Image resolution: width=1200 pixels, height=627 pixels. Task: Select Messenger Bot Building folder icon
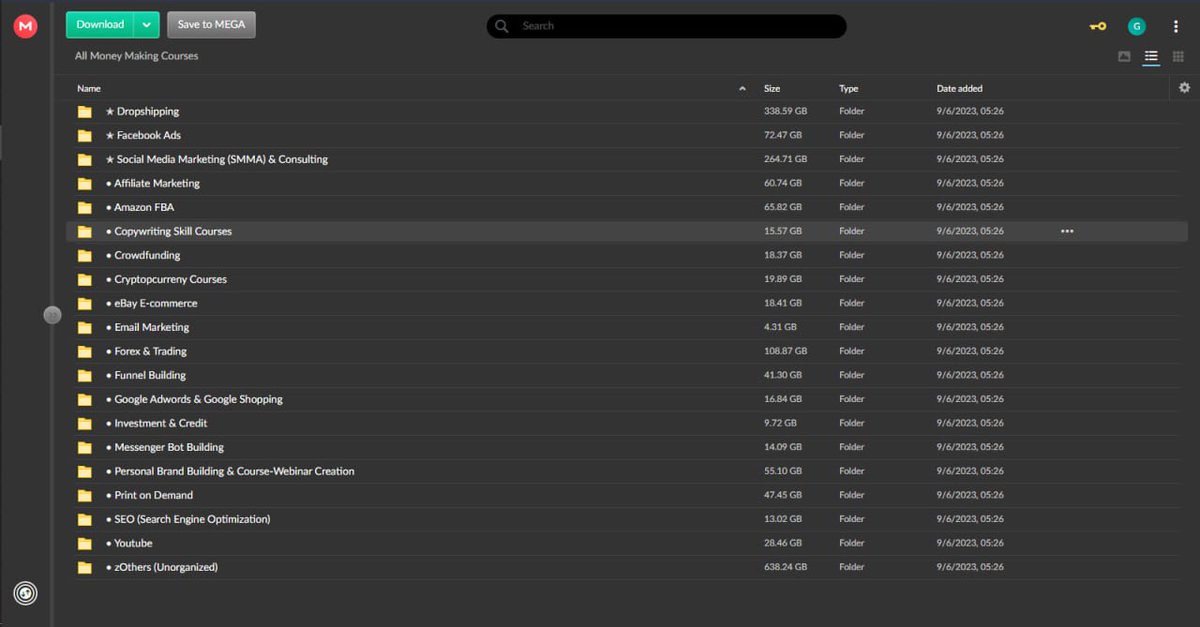pos(85,448)
